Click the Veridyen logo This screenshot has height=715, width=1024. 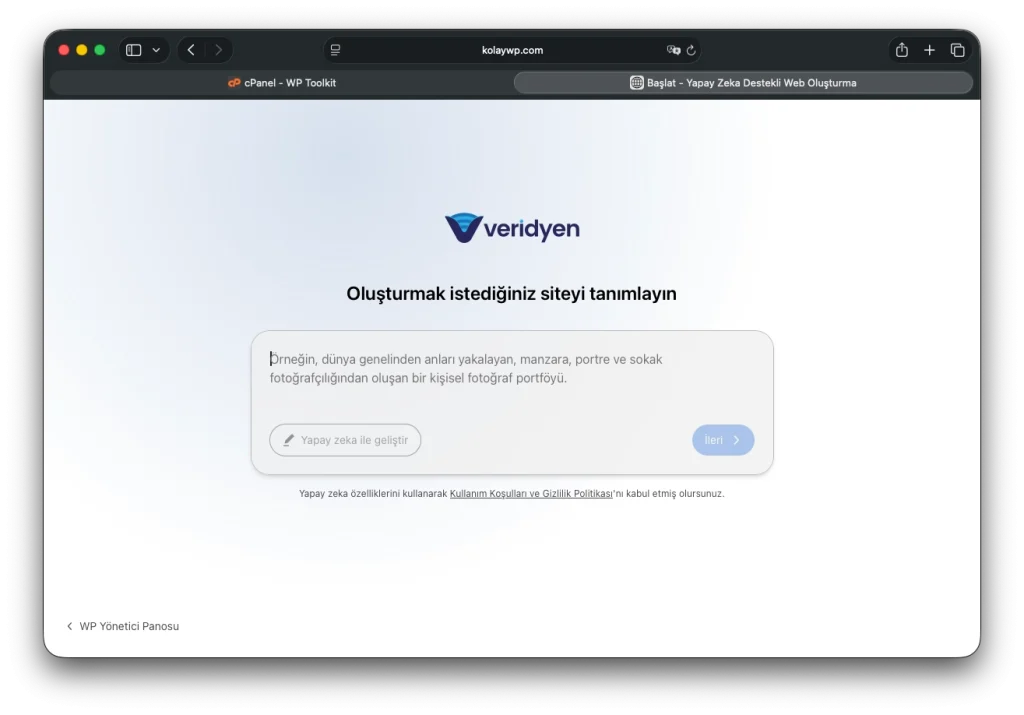(512, 228)
